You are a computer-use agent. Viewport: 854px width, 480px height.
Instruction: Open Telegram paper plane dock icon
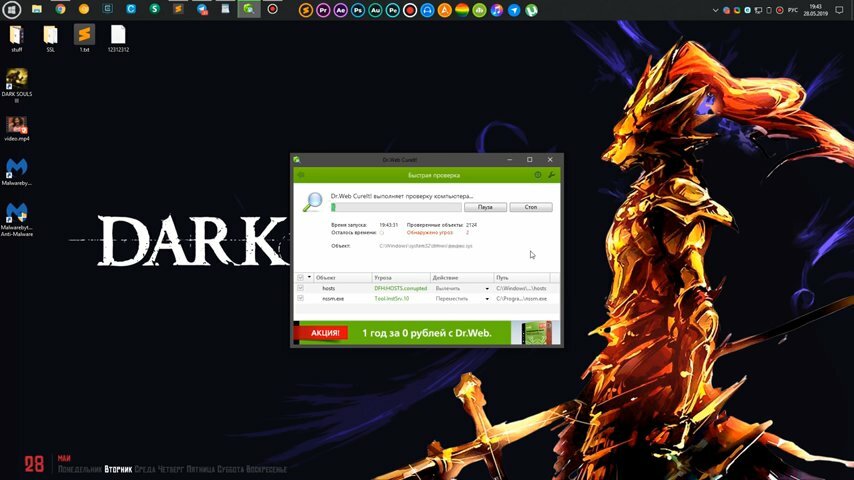tap(514, 10)
